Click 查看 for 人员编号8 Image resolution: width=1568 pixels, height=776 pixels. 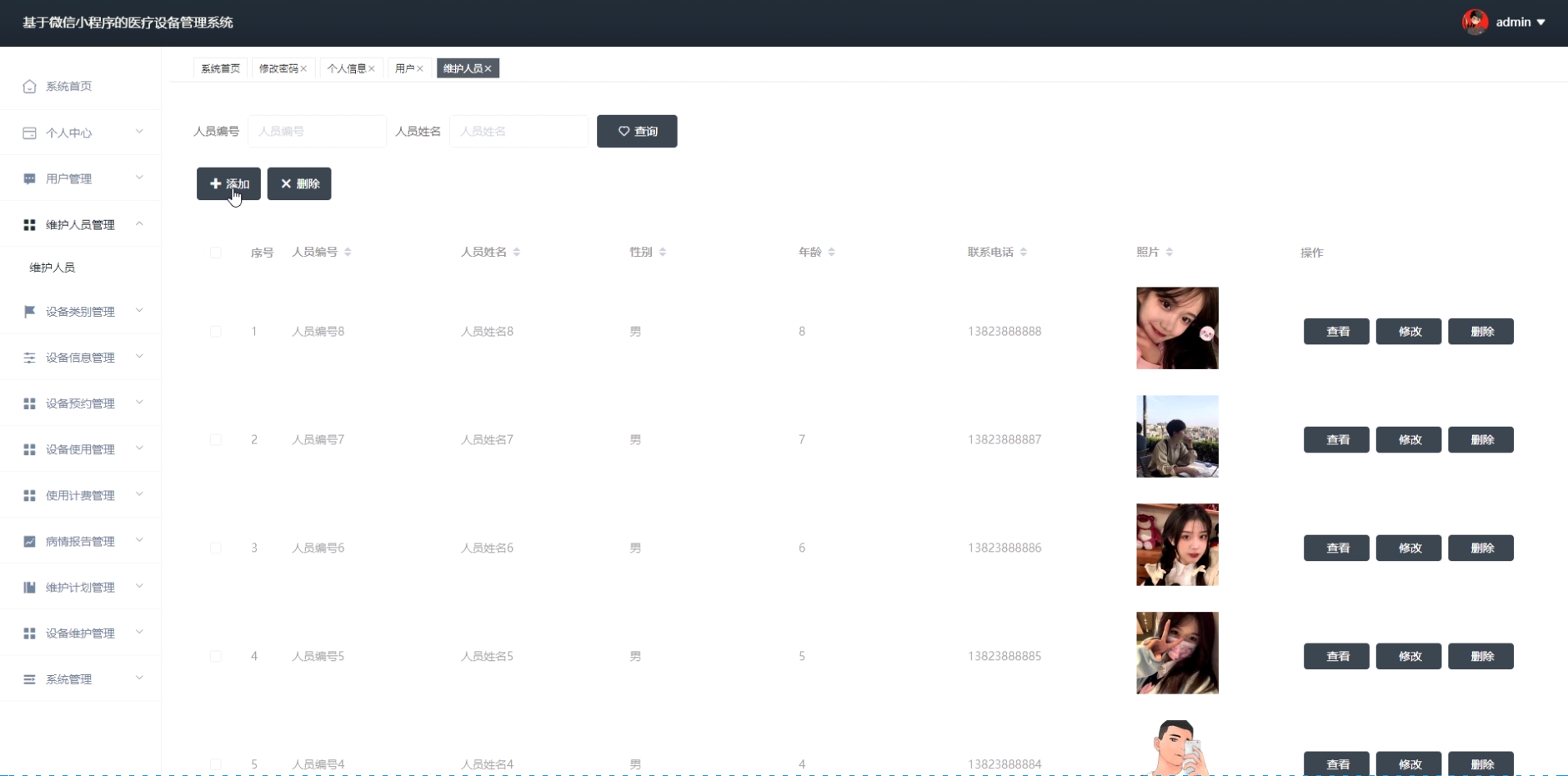coord(1336,331)
